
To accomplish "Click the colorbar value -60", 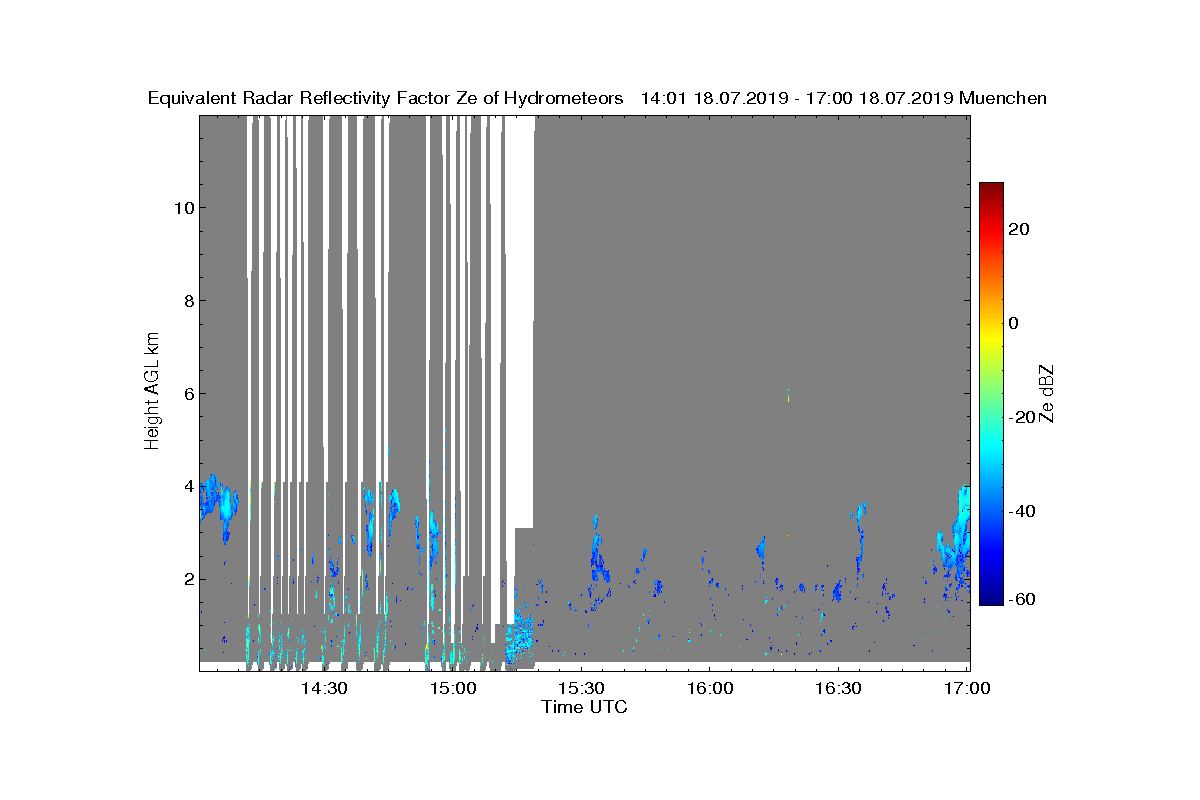I will pos(1021,599).
